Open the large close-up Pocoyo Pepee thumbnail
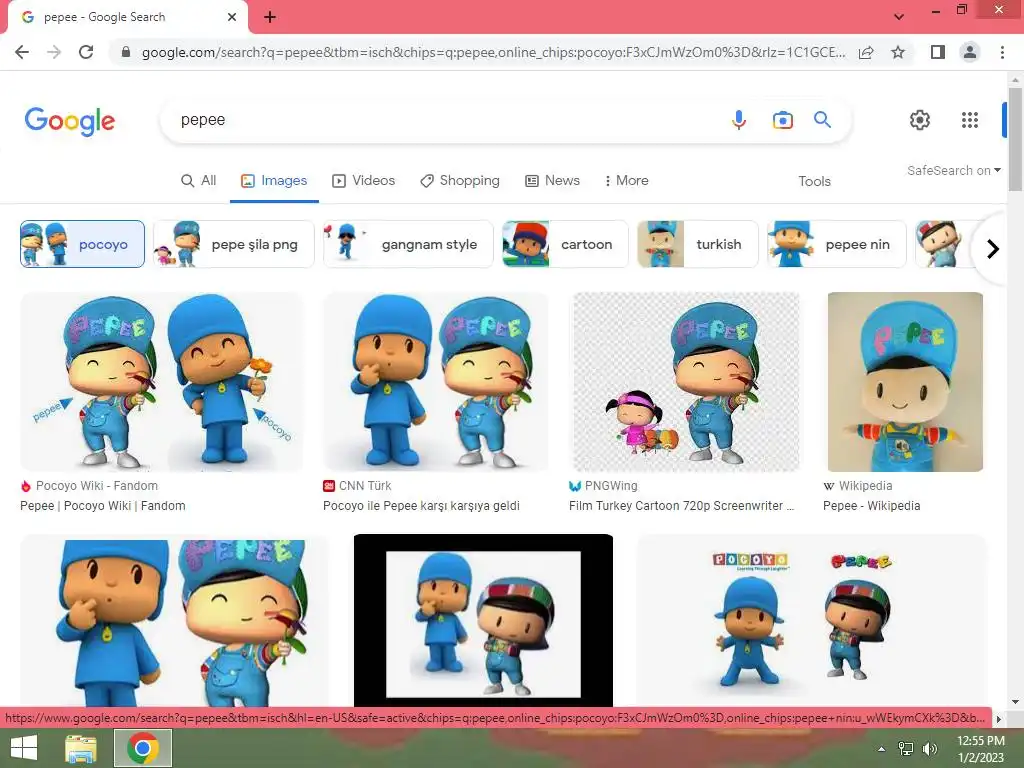 [x=174, y=620]
